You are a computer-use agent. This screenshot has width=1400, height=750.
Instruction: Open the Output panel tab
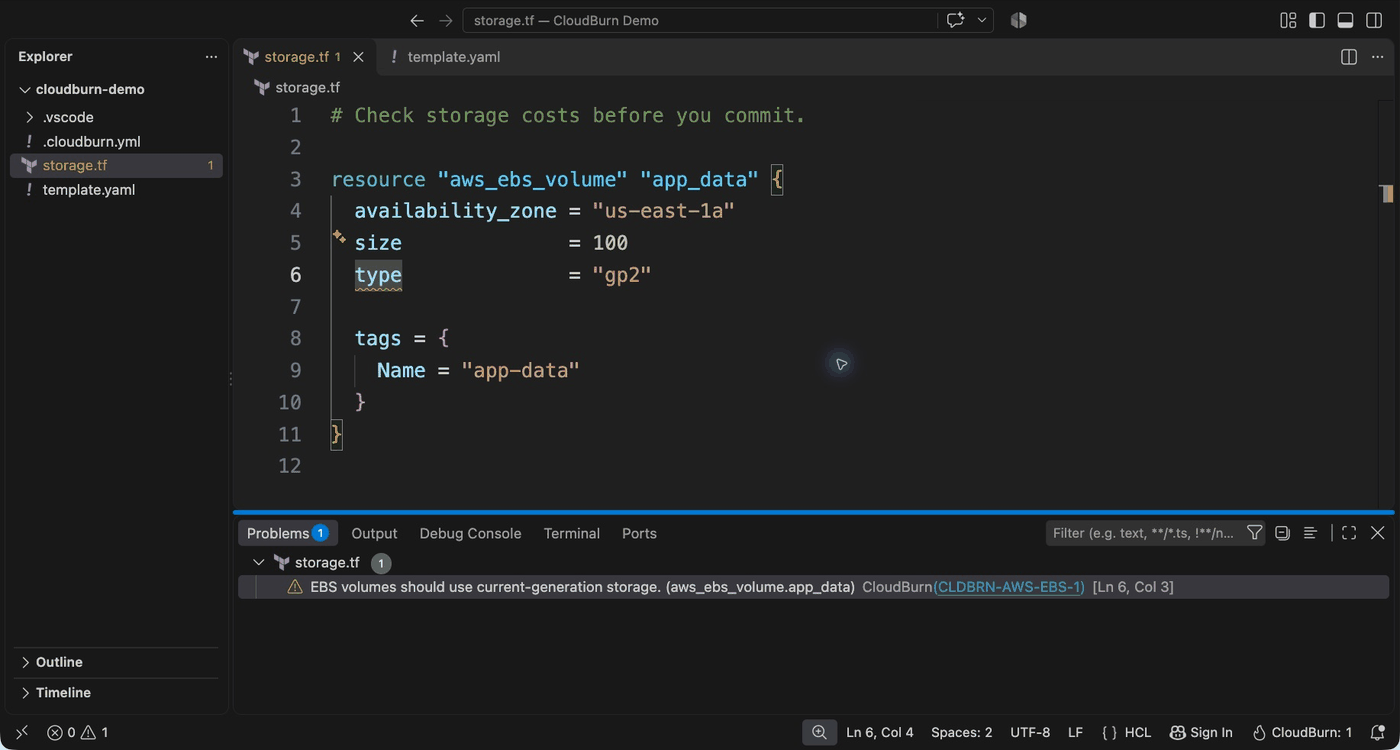[374, 533]
